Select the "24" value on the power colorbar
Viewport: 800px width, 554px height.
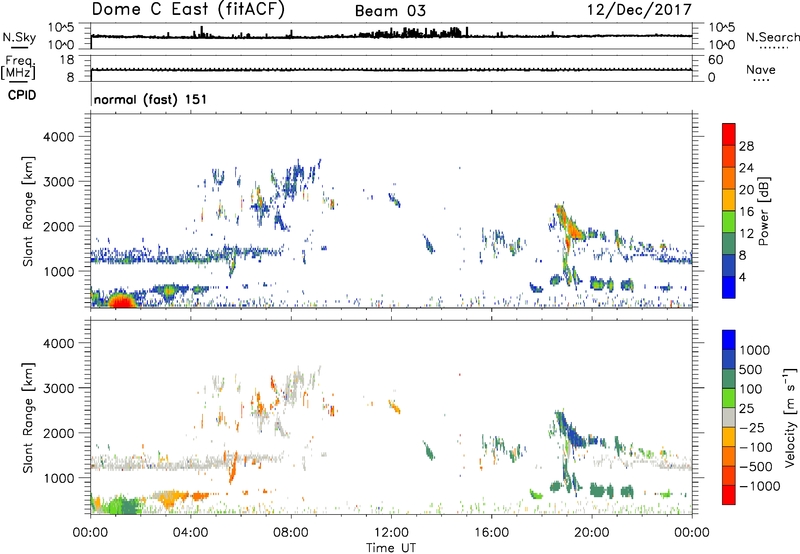click(746, 168)
